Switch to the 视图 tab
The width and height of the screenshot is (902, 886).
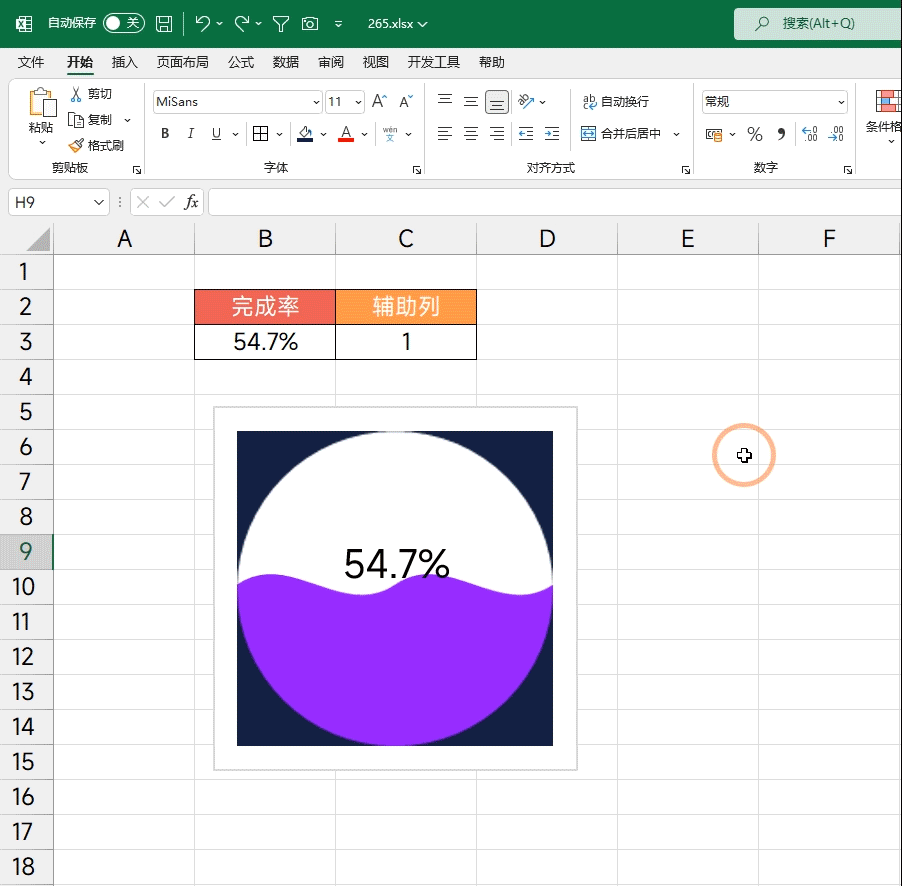pyautogui.click(x=376, y=62)
